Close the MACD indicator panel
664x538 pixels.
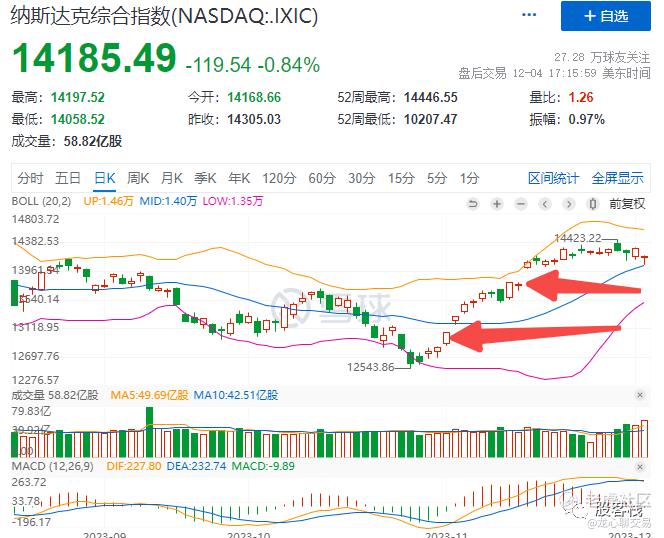click(x=640, y=467)
